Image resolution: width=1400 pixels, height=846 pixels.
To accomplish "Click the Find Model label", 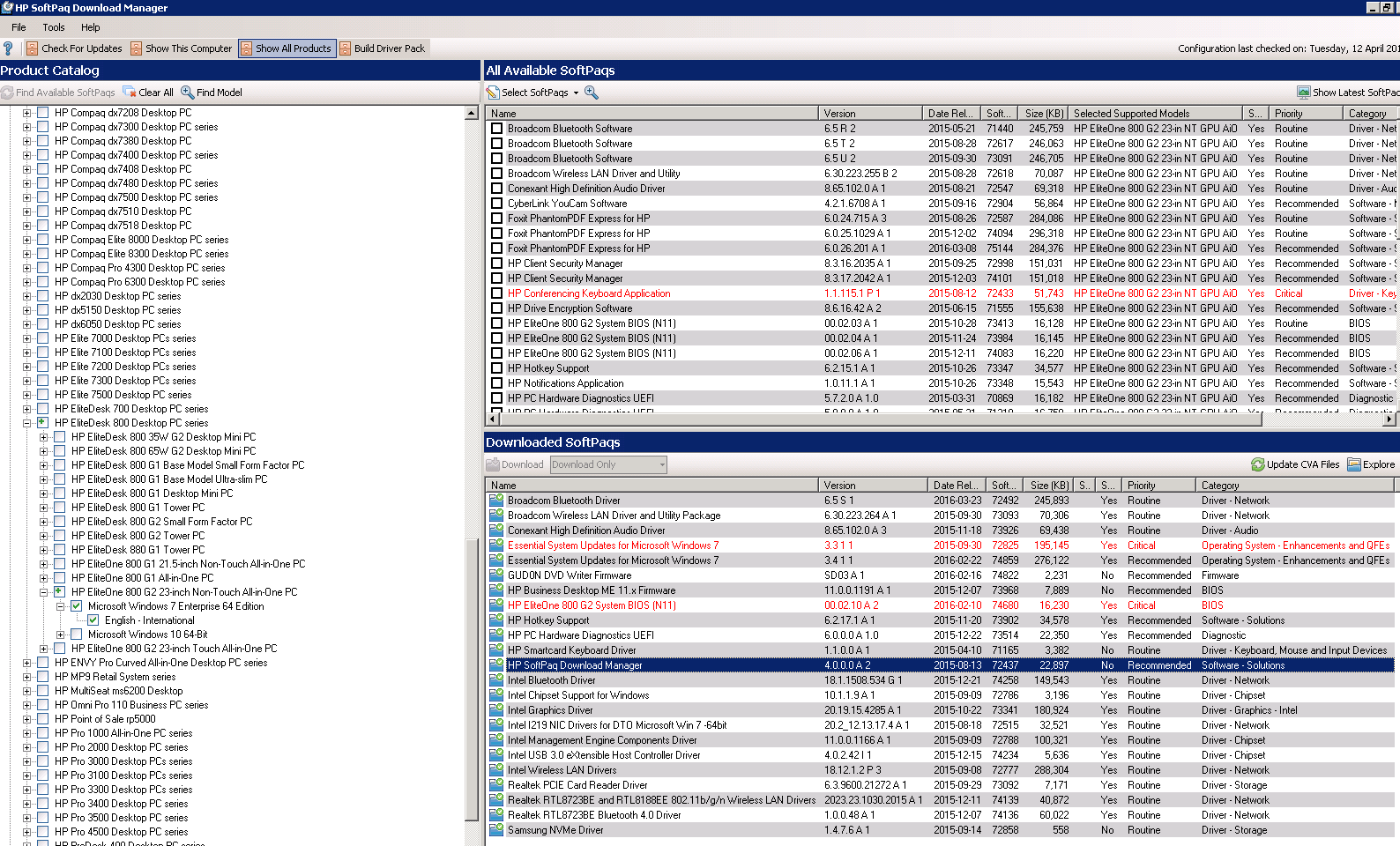I will pos(220,93).
